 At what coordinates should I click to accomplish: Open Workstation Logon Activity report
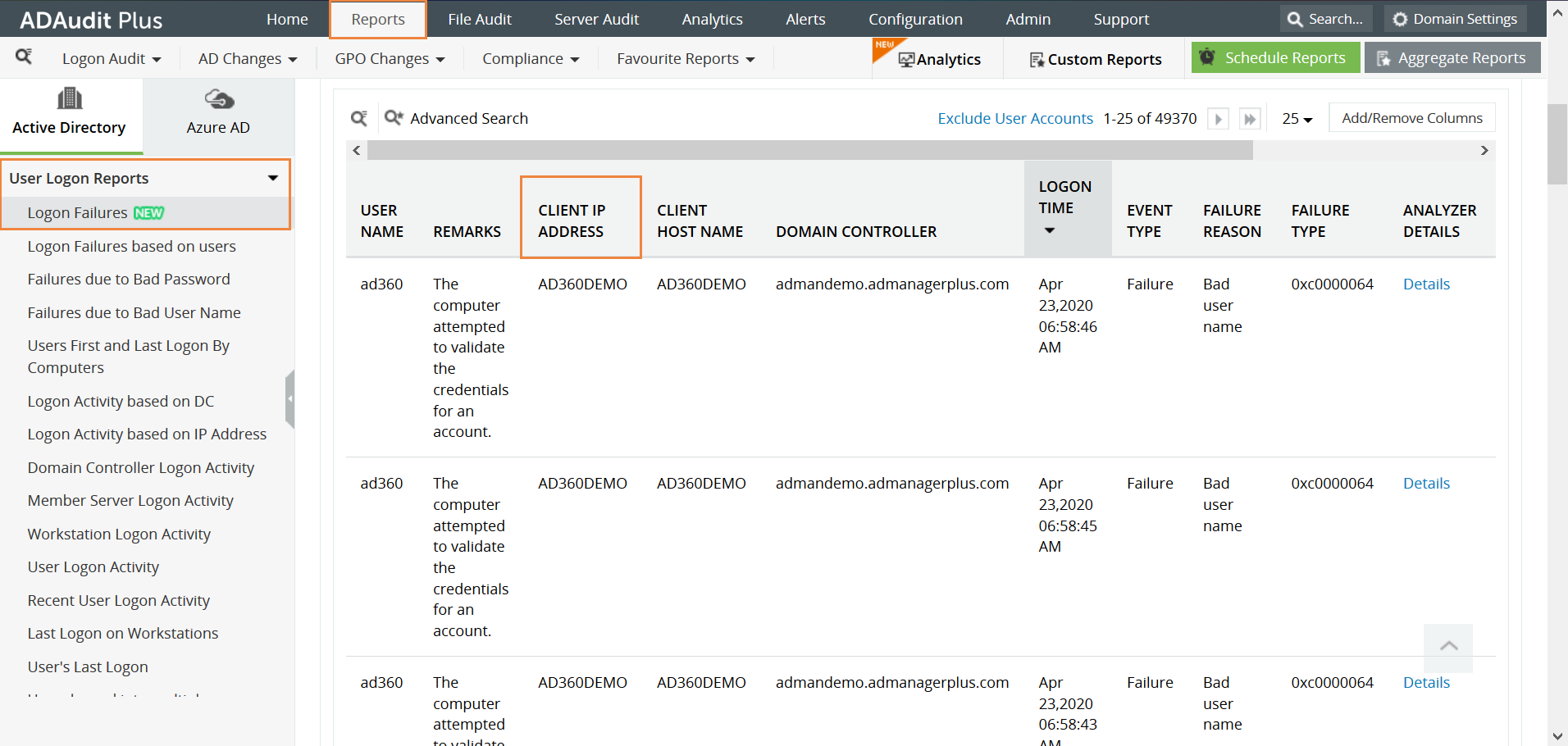119,534
